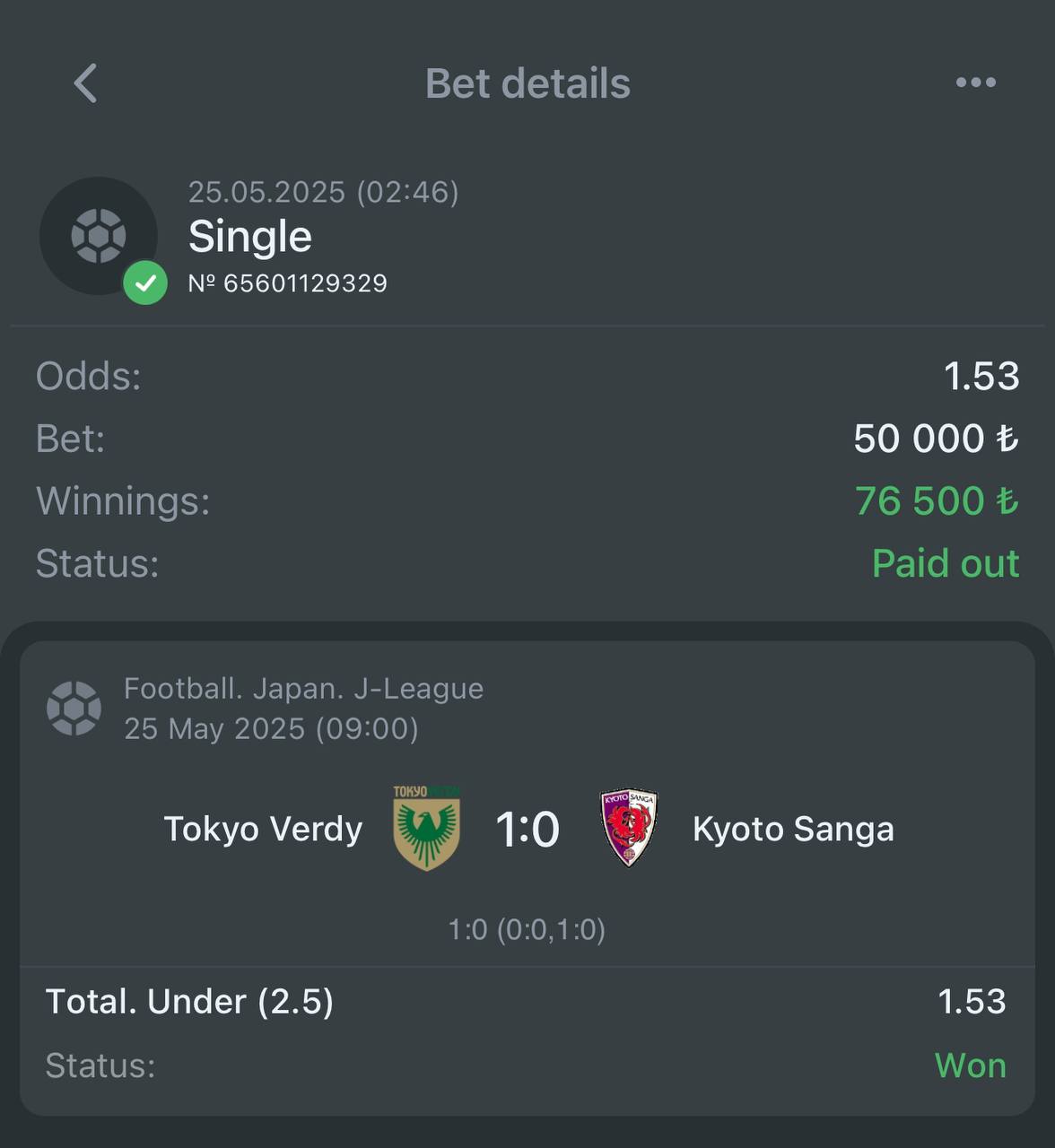1055x1148 pixels.
Task: Tap the Football. Japan. J-League label
Action: click(303, 689)
